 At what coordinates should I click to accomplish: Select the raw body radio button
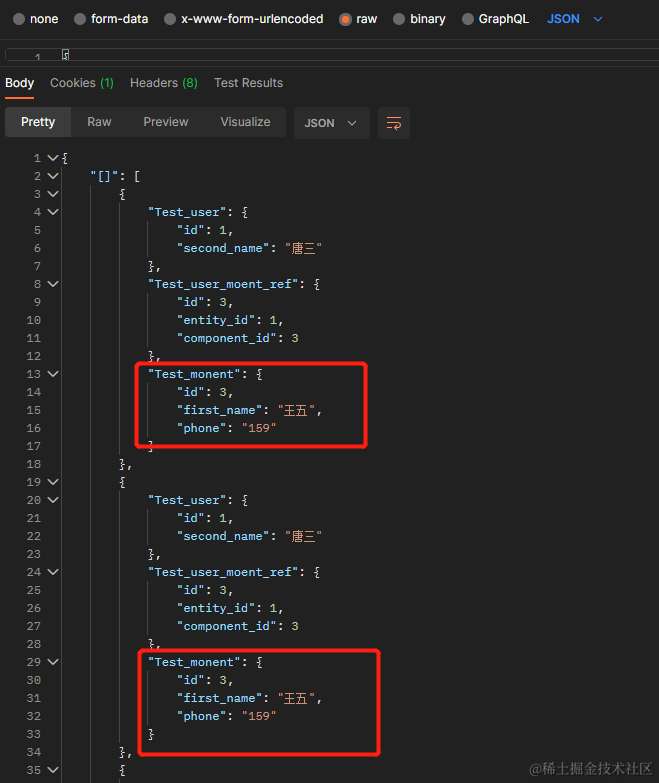coord(345,19)
